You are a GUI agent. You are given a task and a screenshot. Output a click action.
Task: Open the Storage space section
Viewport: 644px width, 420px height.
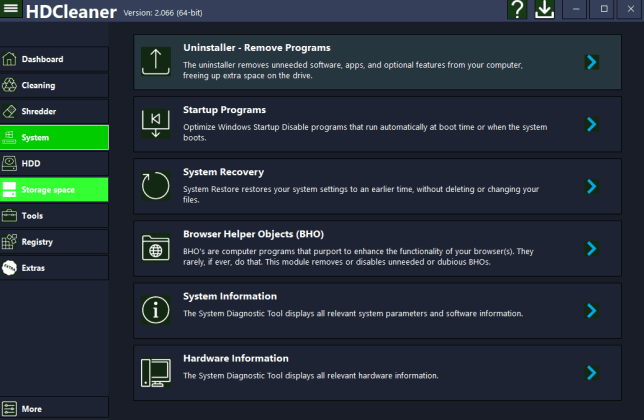(54, 189)
